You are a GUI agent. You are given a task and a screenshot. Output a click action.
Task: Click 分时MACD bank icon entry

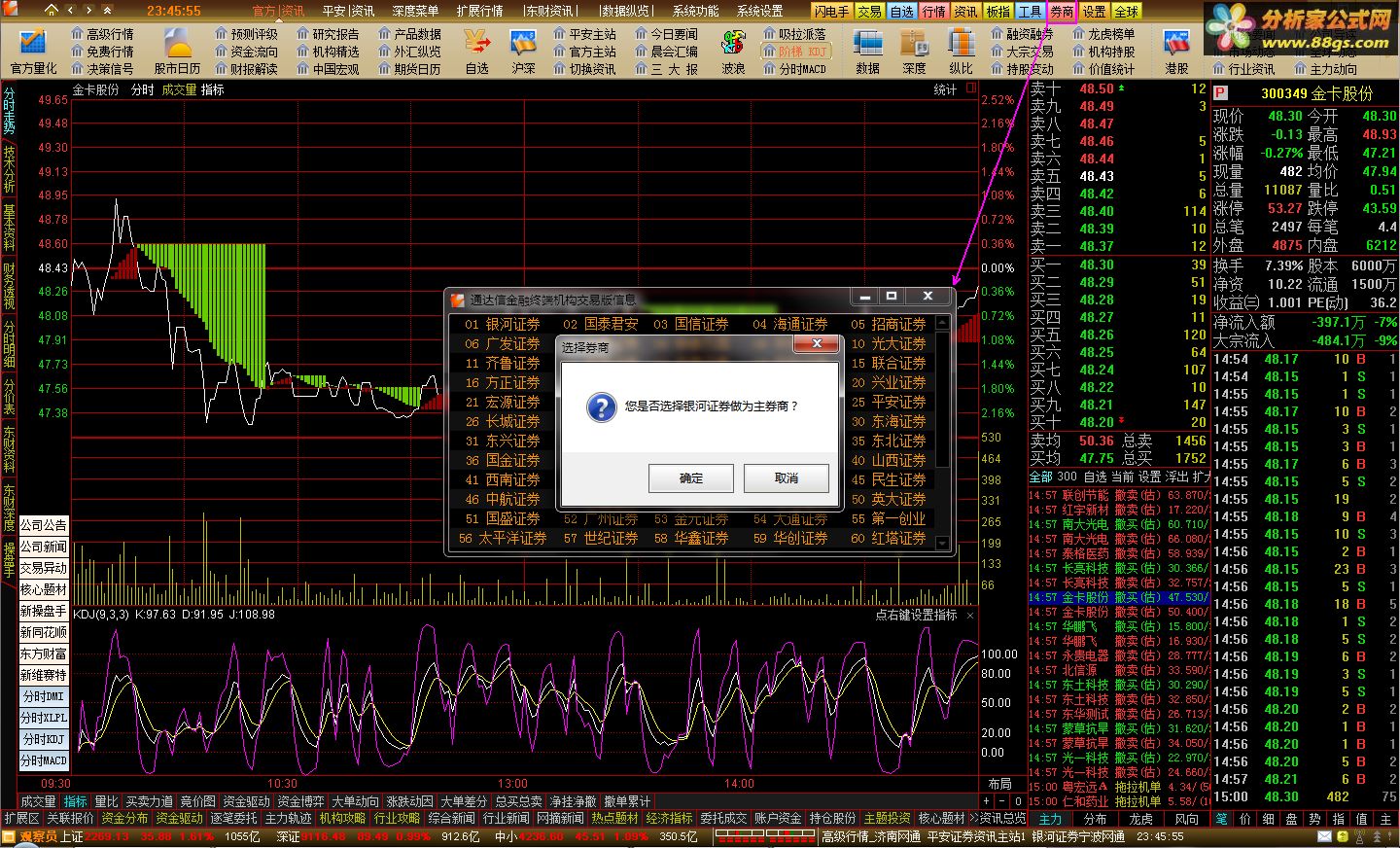[794, 69]
